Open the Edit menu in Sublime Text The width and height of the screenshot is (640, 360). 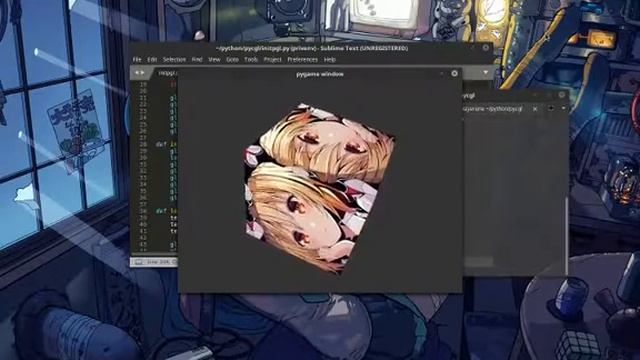click(152, 60)
